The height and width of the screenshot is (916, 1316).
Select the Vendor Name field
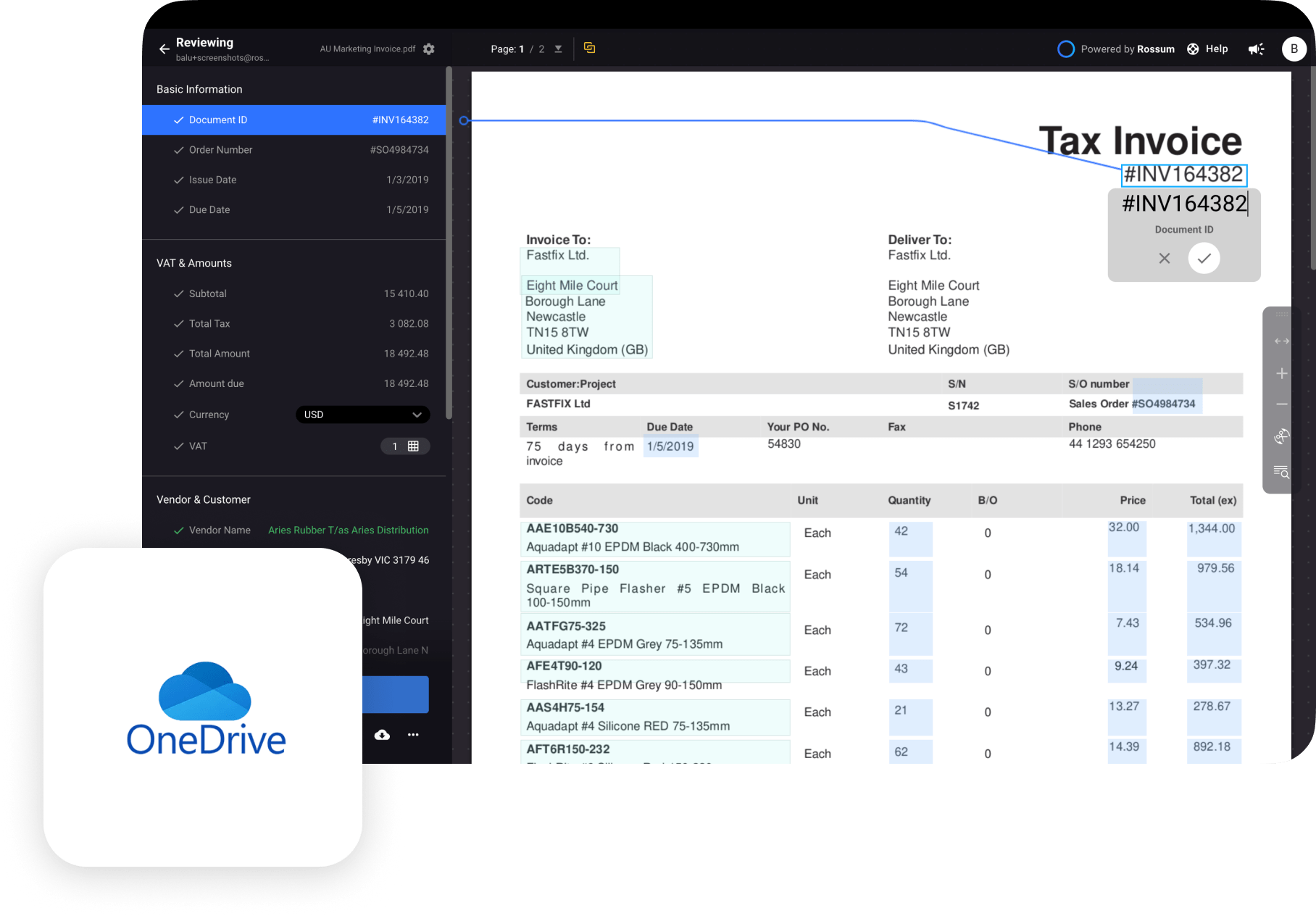[x=293, y=530]
